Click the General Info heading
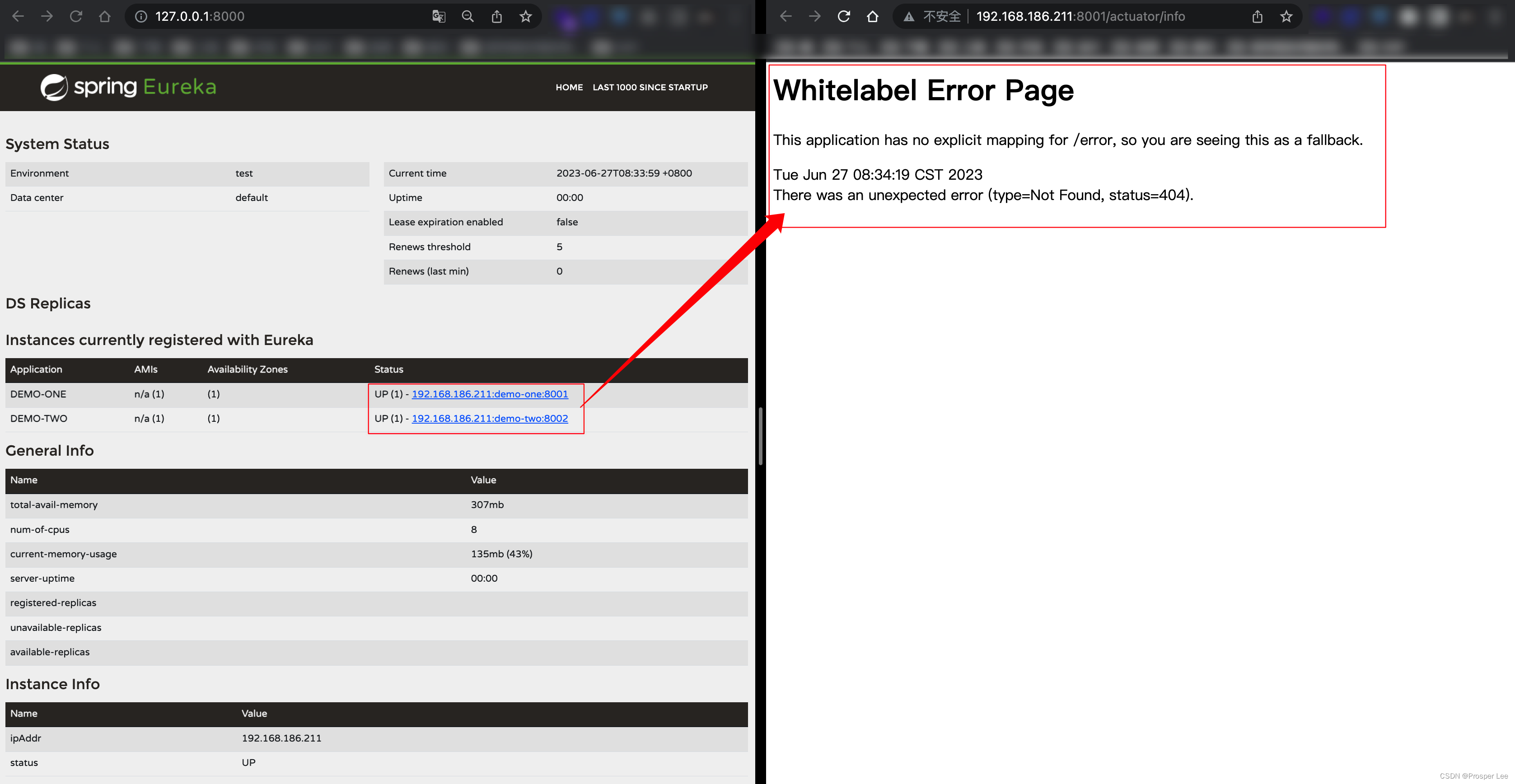This screenshot has width=1515, height=784. click(49, 451)
